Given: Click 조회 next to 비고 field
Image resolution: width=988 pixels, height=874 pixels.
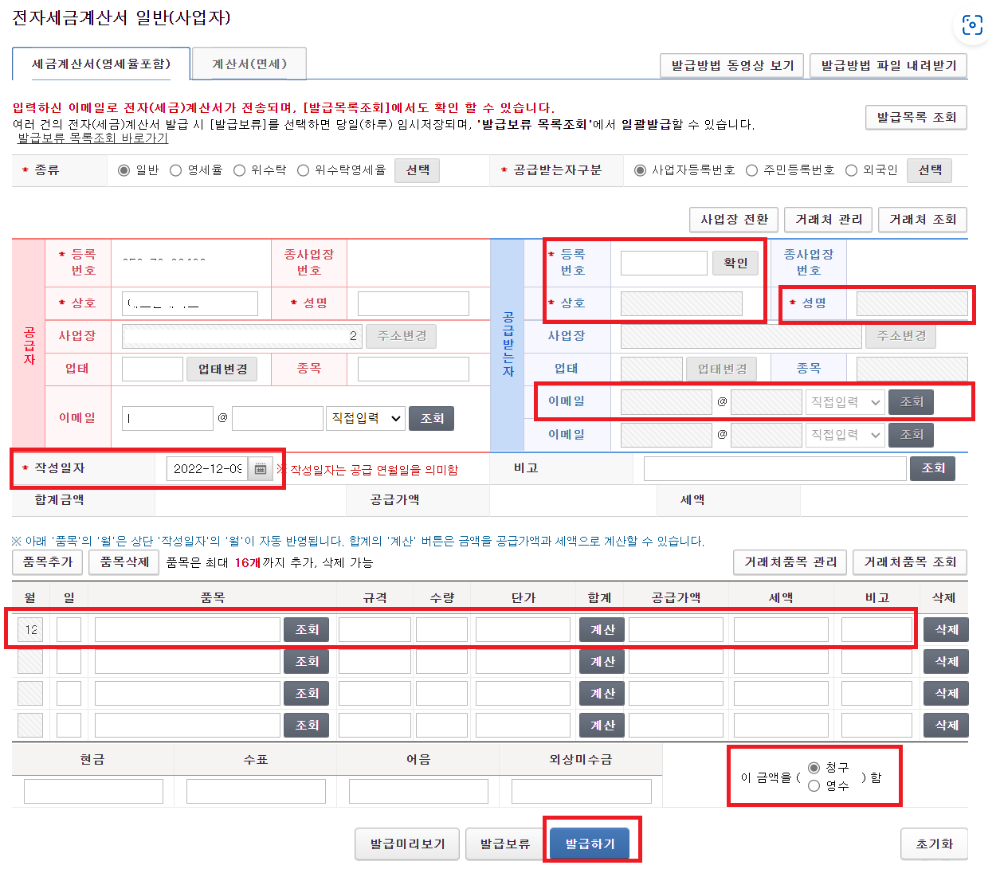Looking at the screenshot, I should (933, 468).
